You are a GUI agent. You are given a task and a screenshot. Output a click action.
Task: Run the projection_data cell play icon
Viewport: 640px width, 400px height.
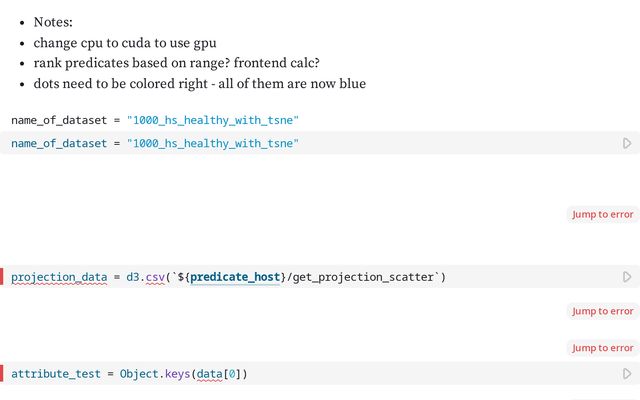click(x=627, y=277)
